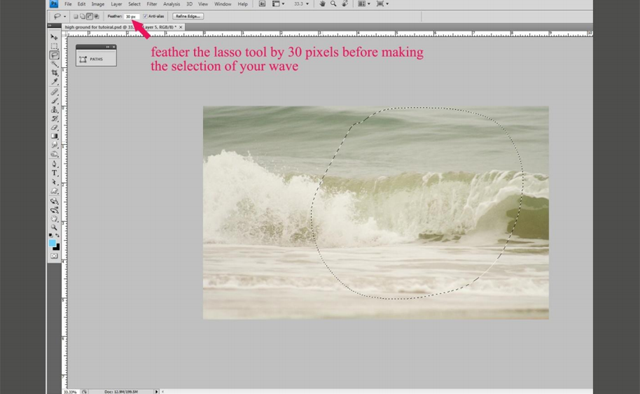Image resolution: width=640 pixels, height=394 pixels.
Task: Open the Filter menu
Action: click(152, 4)
